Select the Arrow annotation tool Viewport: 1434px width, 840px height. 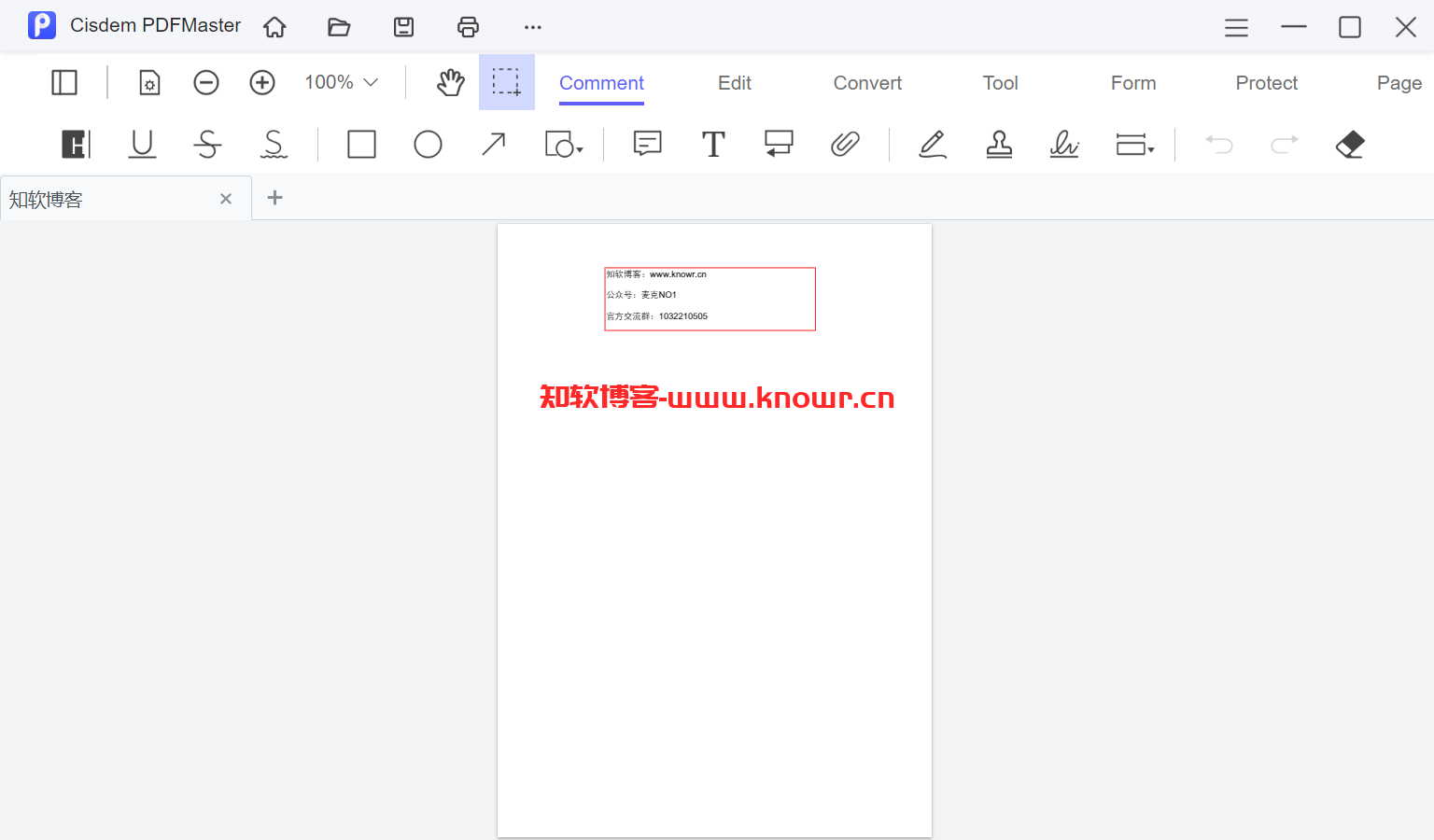(494, 145)
